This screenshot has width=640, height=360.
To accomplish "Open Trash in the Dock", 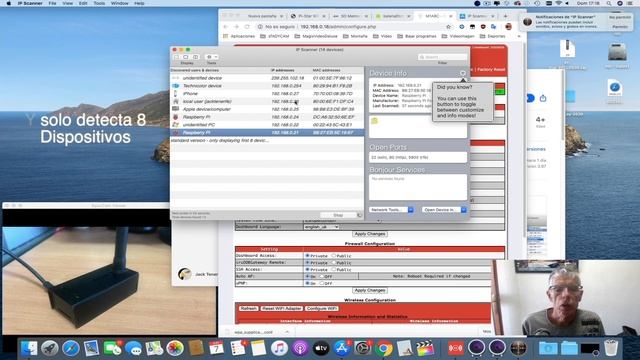I will click(x=611, y=348).
